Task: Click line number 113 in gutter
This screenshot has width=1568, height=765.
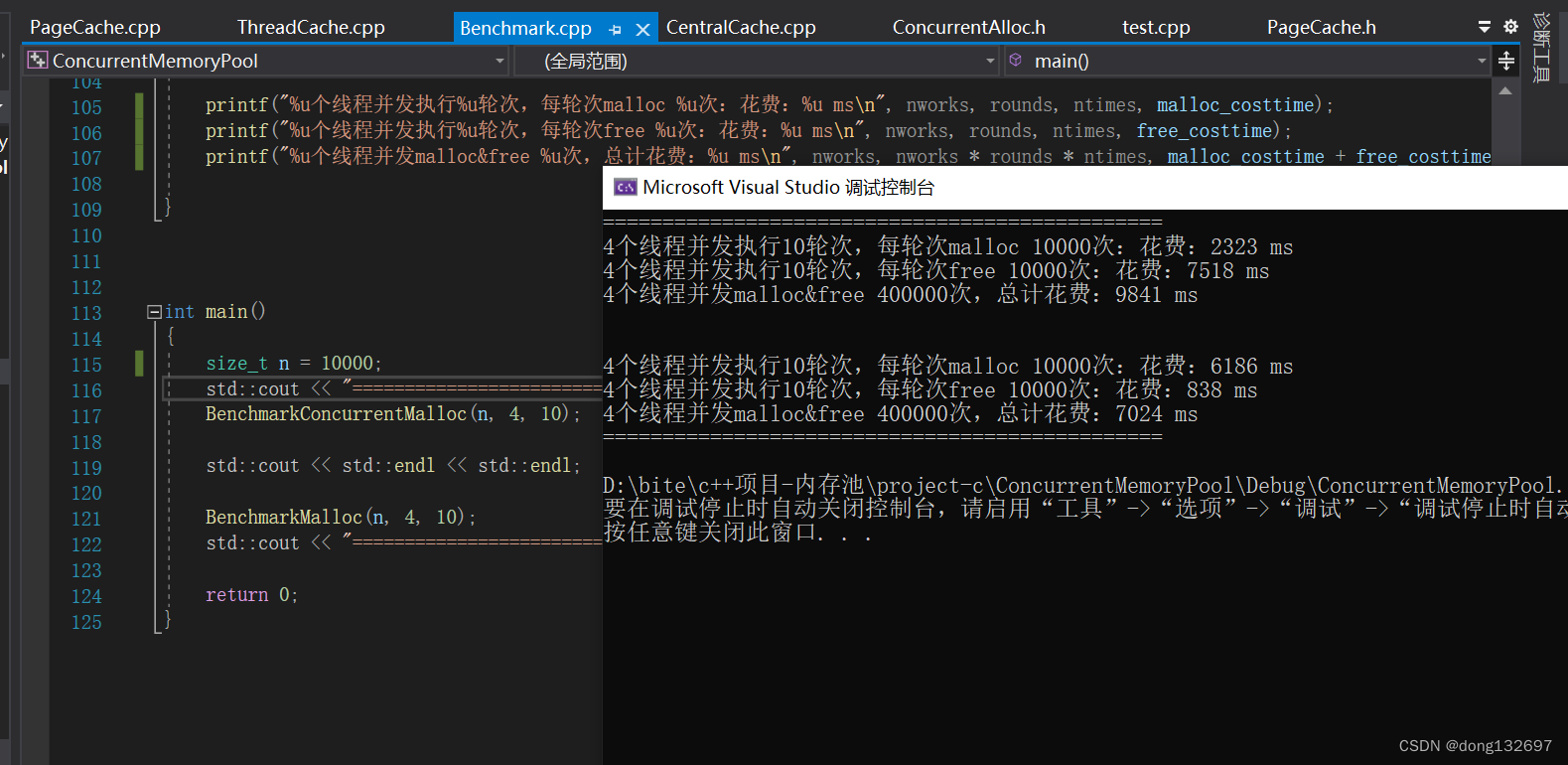Action: pyautogui.click(x=86, y=313)
